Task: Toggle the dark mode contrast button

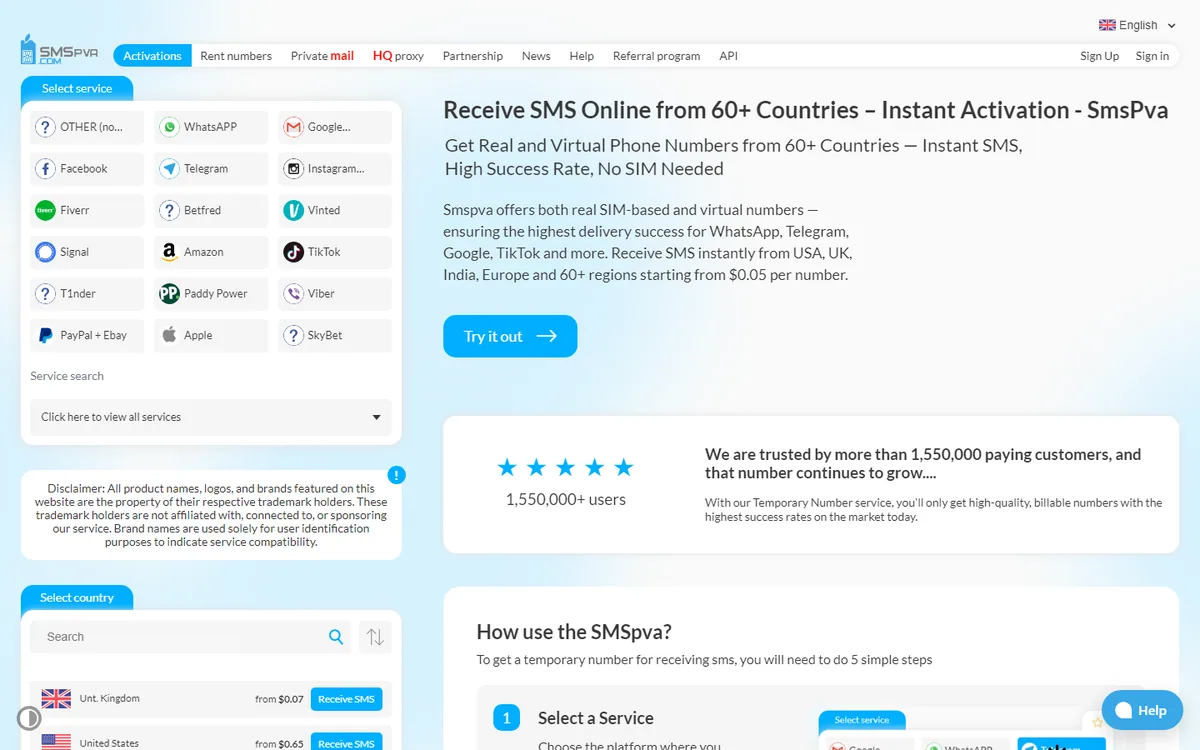Action: coord(29,718)
